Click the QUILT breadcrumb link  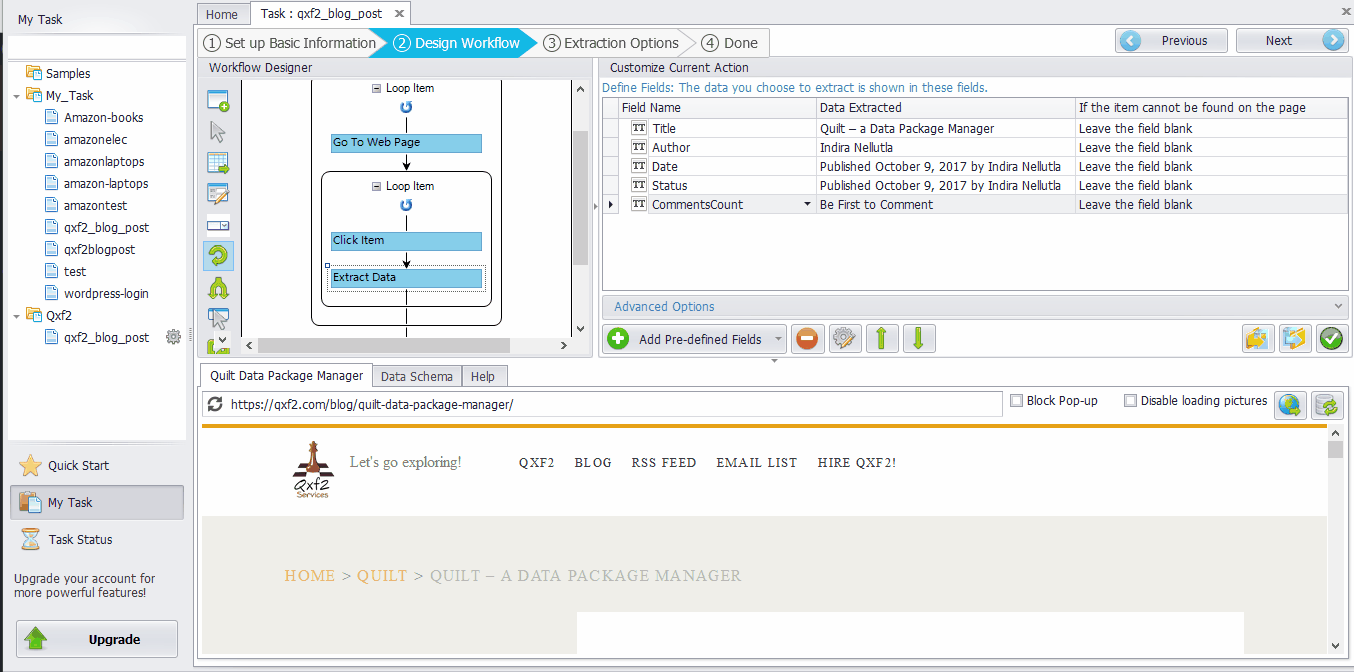coord(382,575)
